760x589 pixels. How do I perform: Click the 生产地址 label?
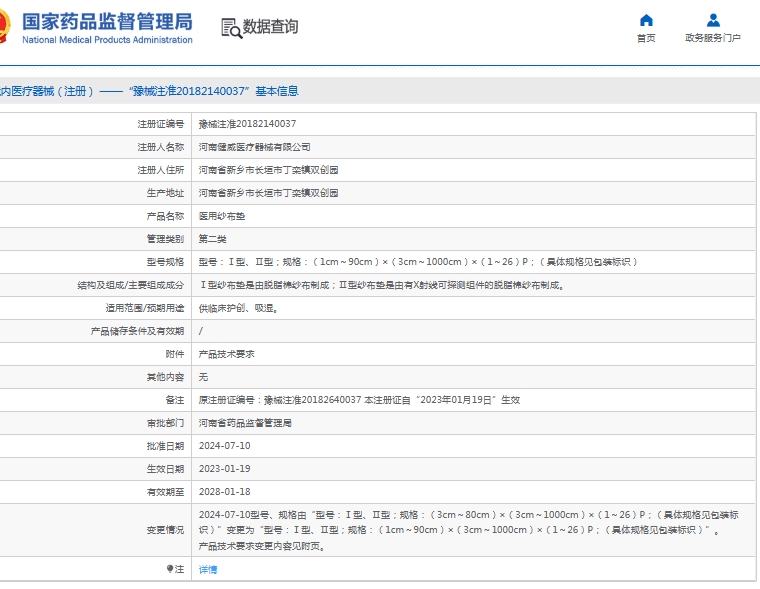point(165,193)
